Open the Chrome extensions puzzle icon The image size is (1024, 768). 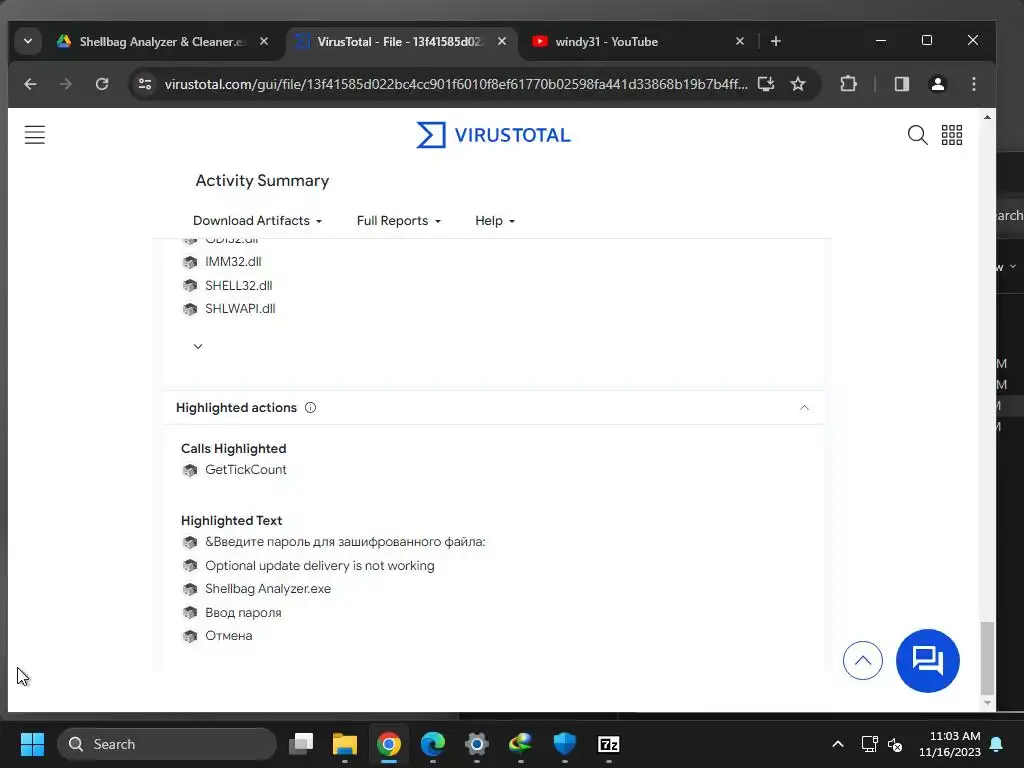[x=848, y=84]
